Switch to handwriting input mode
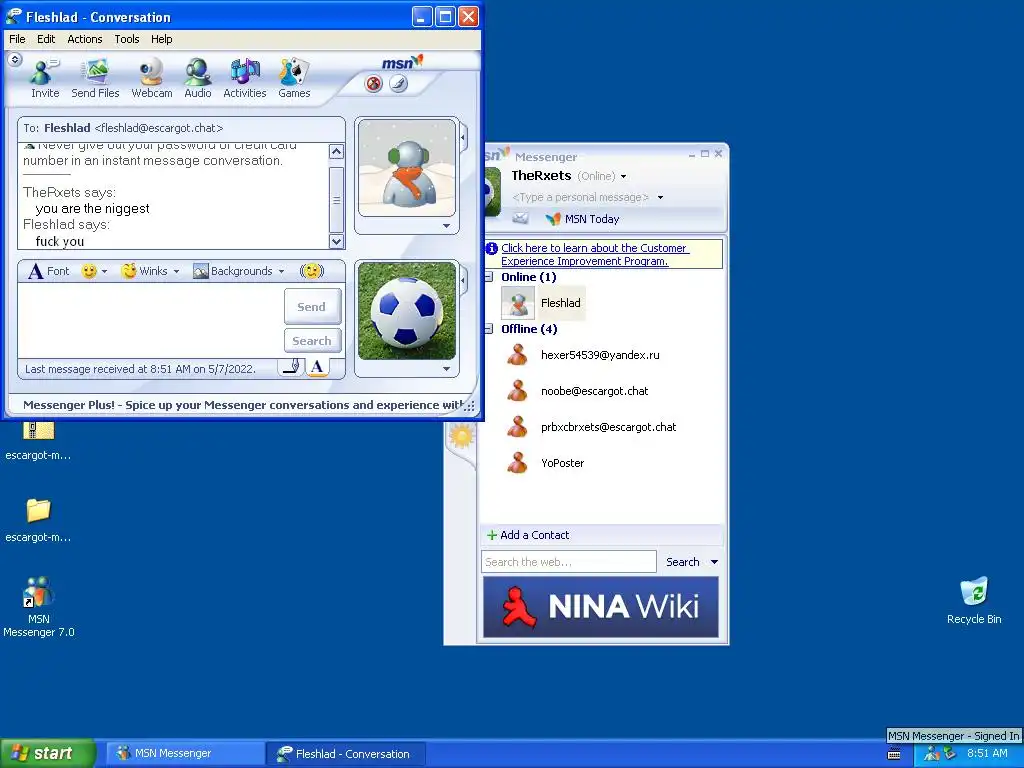Image resolution: width=1024 pixels, height=768 pixels. [292, 367]
